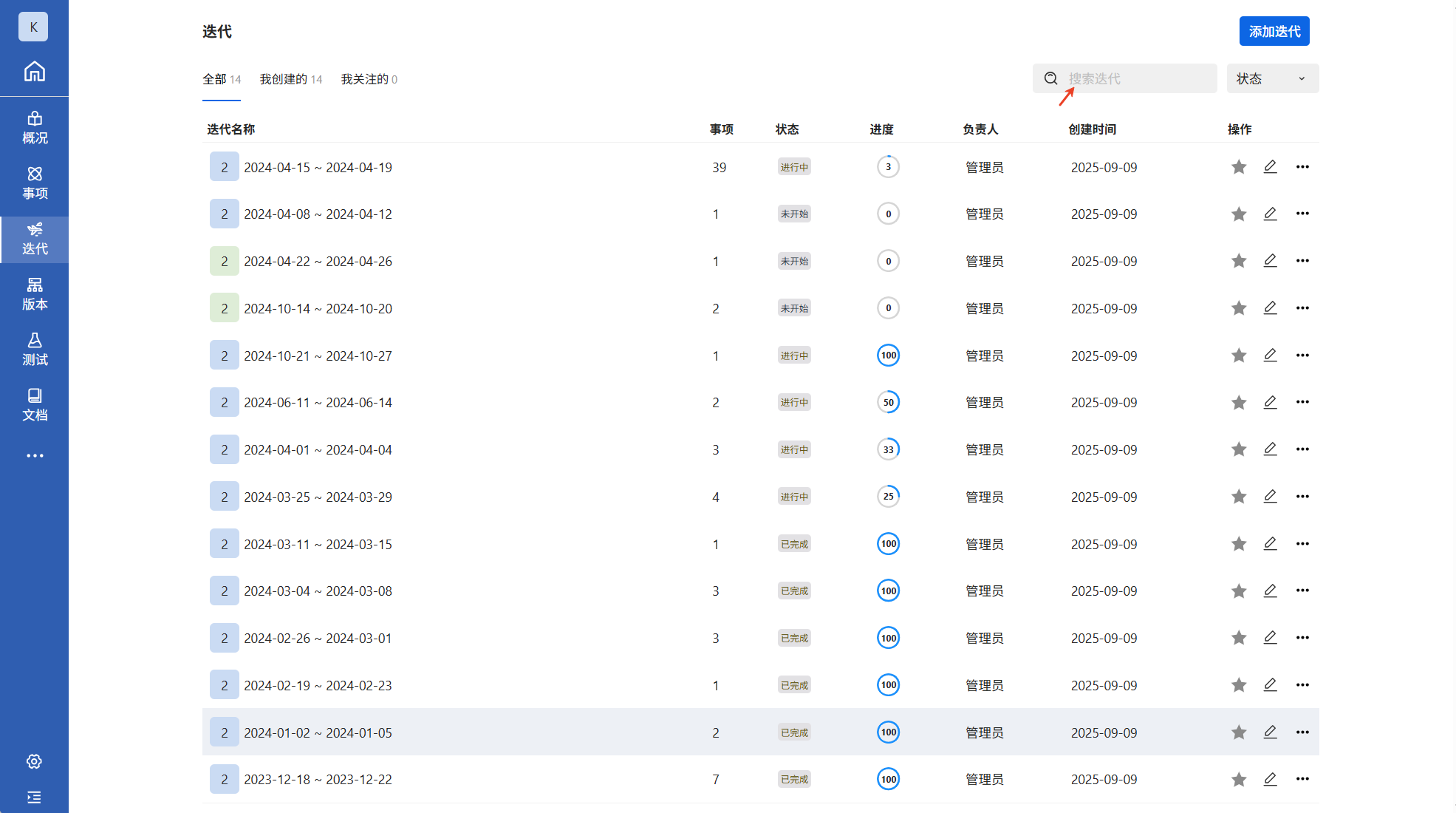Viewport: 1456px width, 813px height.
Task: Open the home icon in sidebar
Action: coord(34,72)
